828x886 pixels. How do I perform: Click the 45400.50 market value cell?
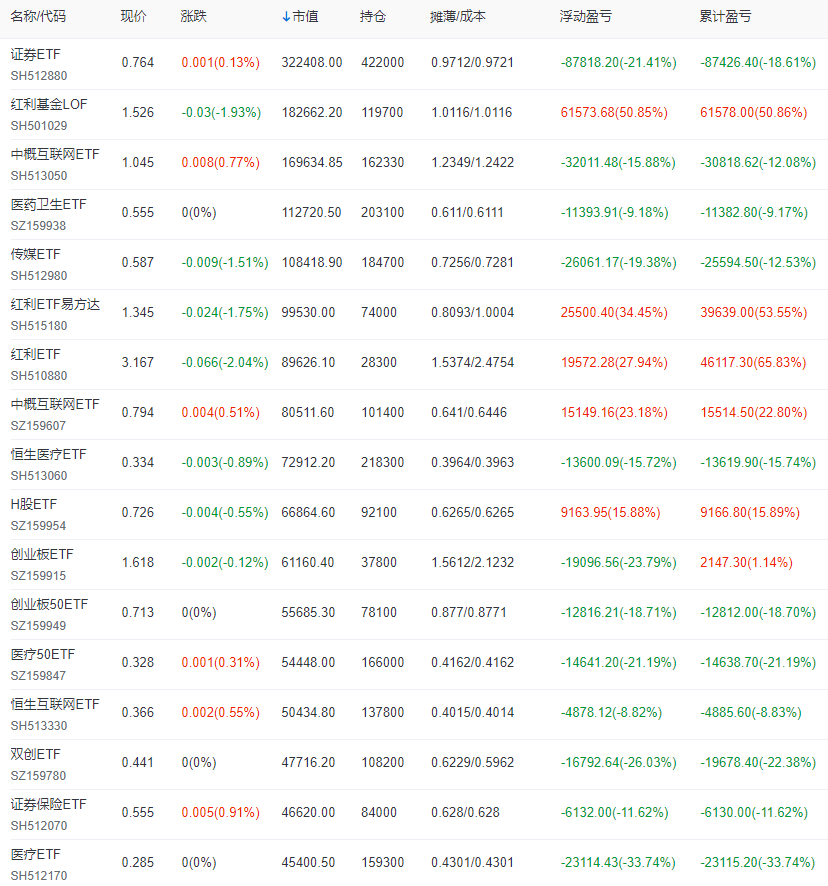pos(308,862)
